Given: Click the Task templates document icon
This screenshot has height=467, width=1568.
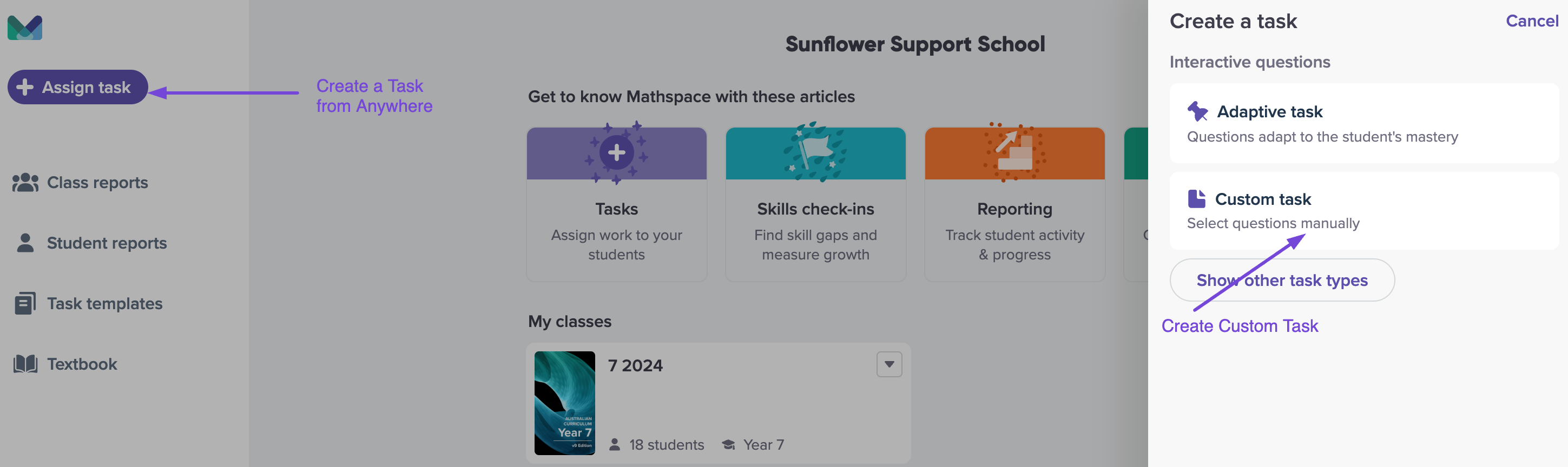Looking at the screenshot, I should [25, 303].
